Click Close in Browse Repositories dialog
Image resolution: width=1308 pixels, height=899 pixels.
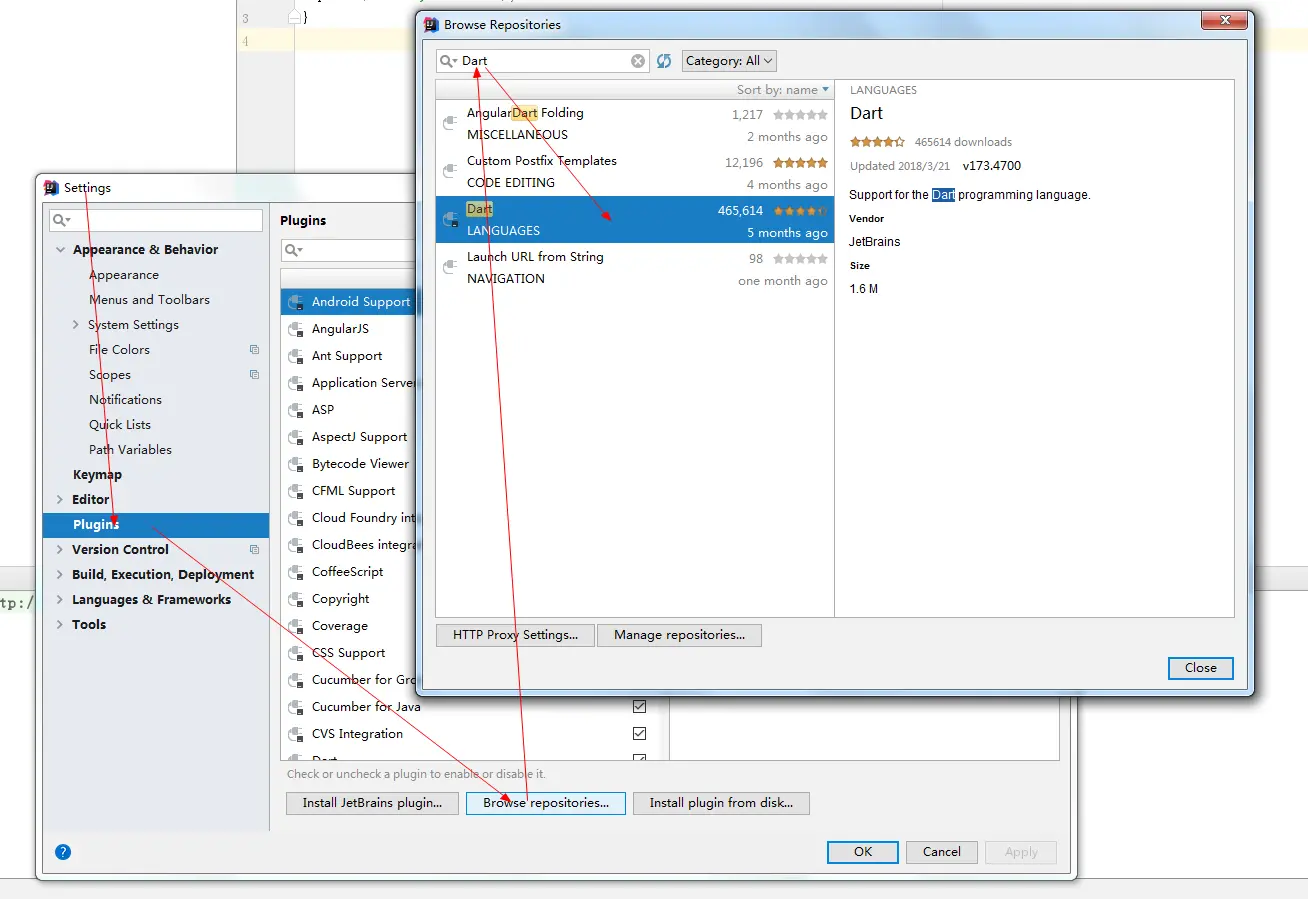pos(1201,668)
